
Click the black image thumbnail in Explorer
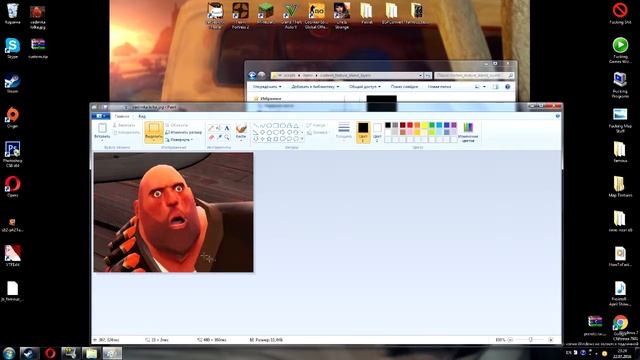[381, 103]
